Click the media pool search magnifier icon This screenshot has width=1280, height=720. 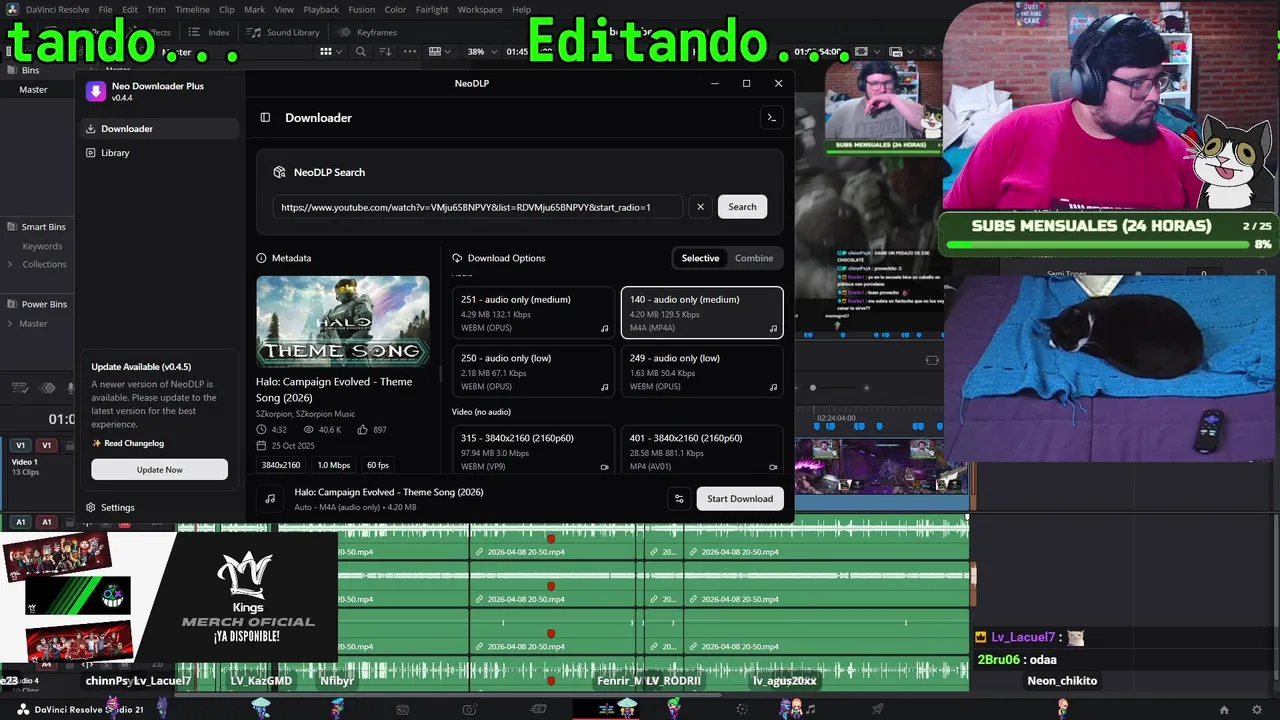361,52
